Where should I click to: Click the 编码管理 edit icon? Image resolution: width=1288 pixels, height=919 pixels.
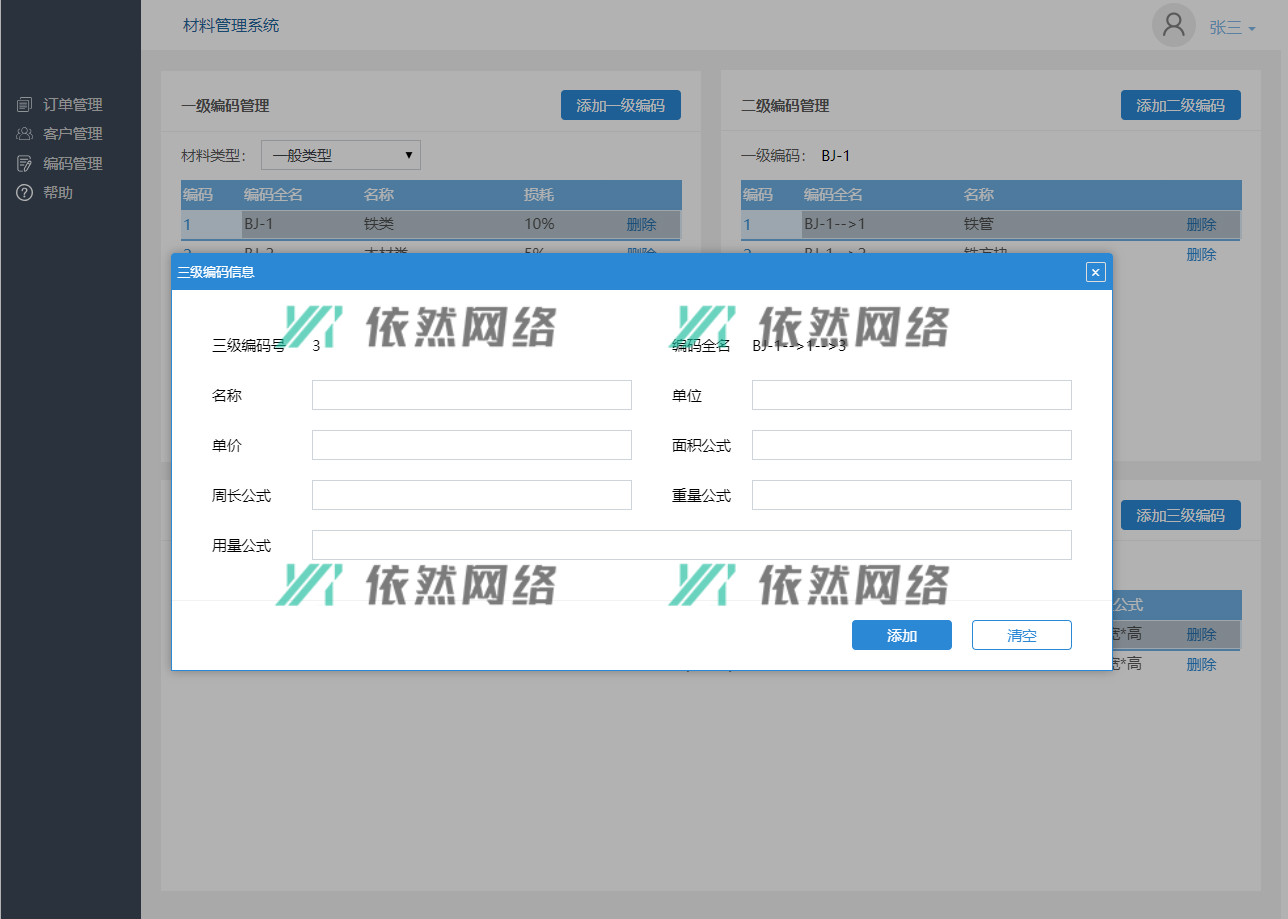click(25, 164)
